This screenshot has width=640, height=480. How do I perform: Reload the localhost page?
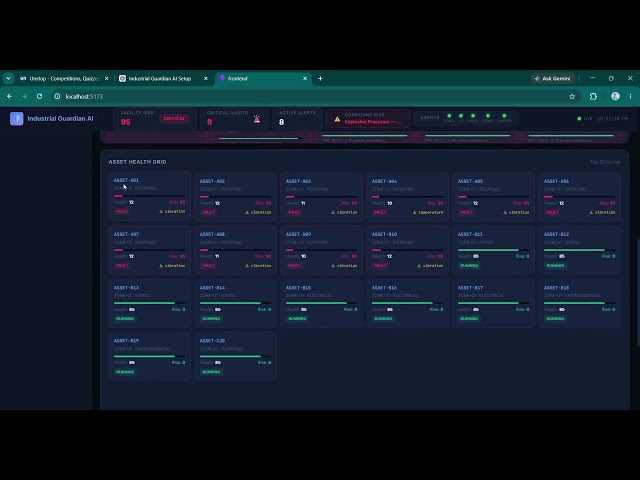[39, 96]
